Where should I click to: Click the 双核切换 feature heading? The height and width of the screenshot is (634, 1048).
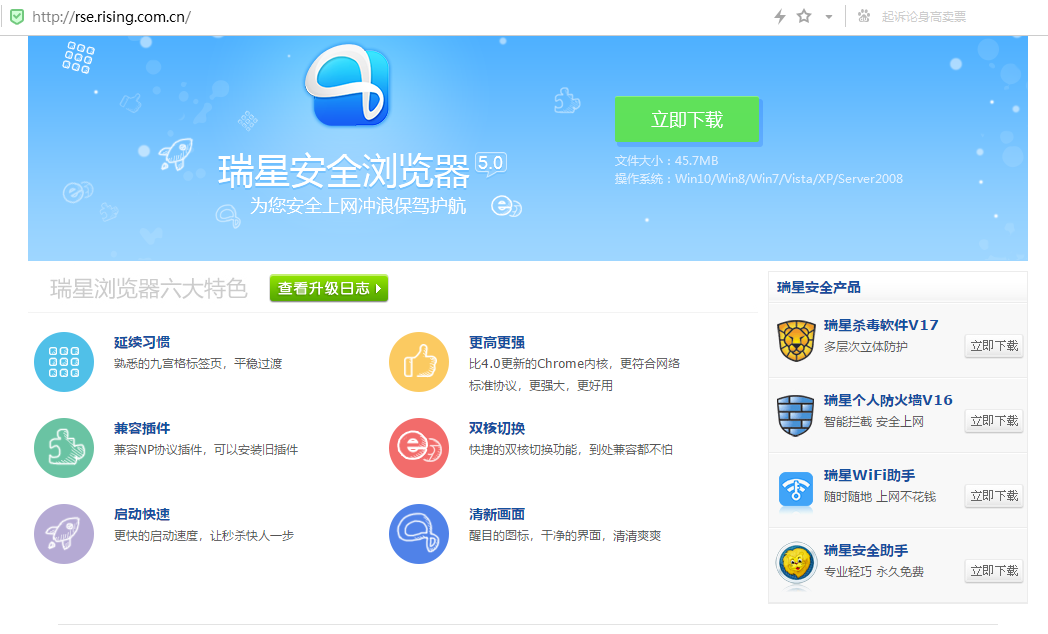497,428
